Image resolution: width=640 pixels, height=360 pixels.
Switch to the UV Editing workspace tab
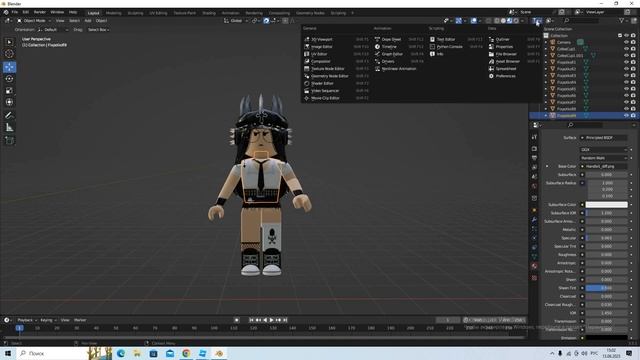(x=158, y=13)
